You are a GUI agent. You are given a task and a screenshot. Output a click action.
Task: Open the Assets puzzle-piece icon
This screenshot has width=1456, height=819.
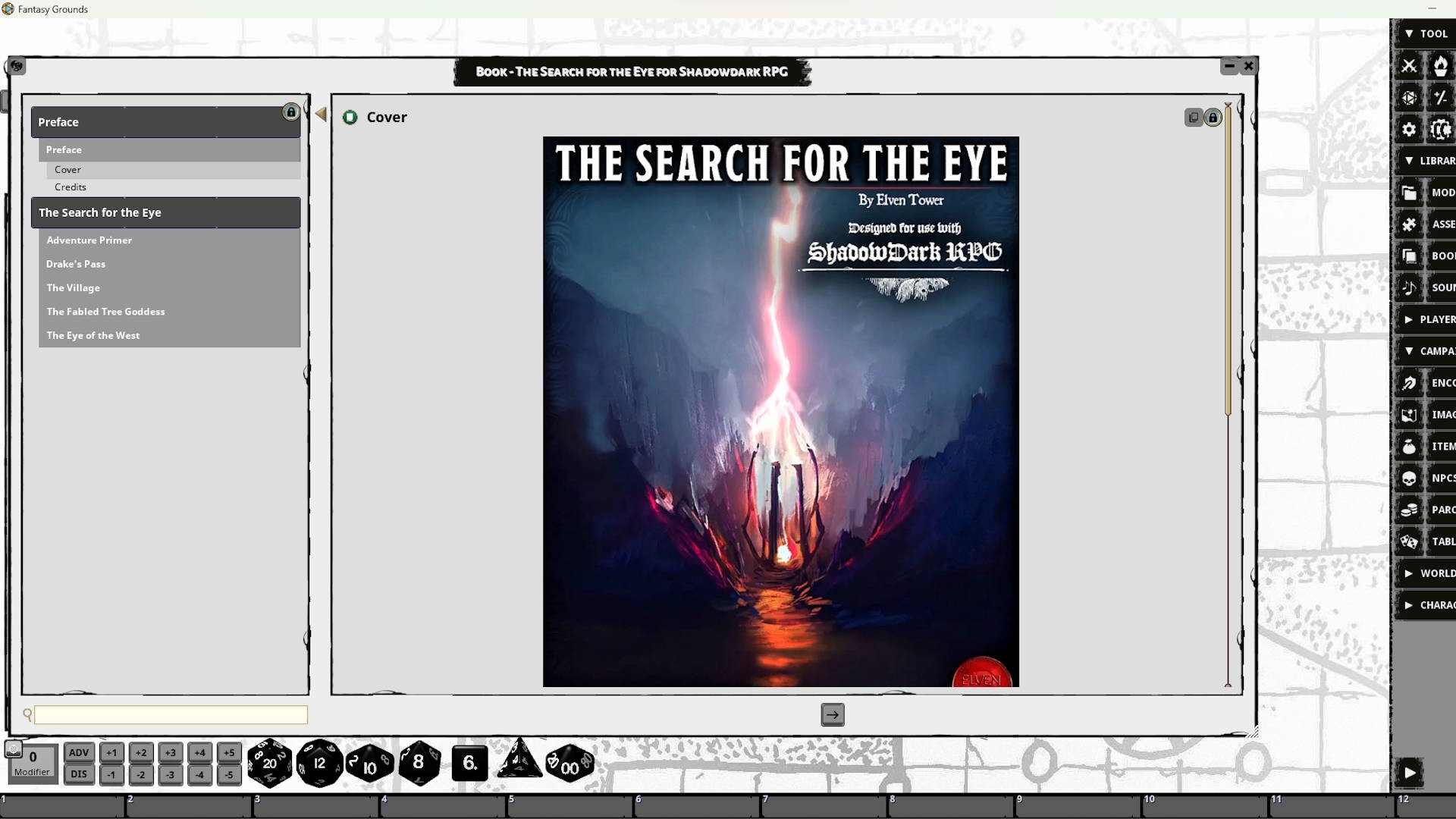[x=1409, y=224]
